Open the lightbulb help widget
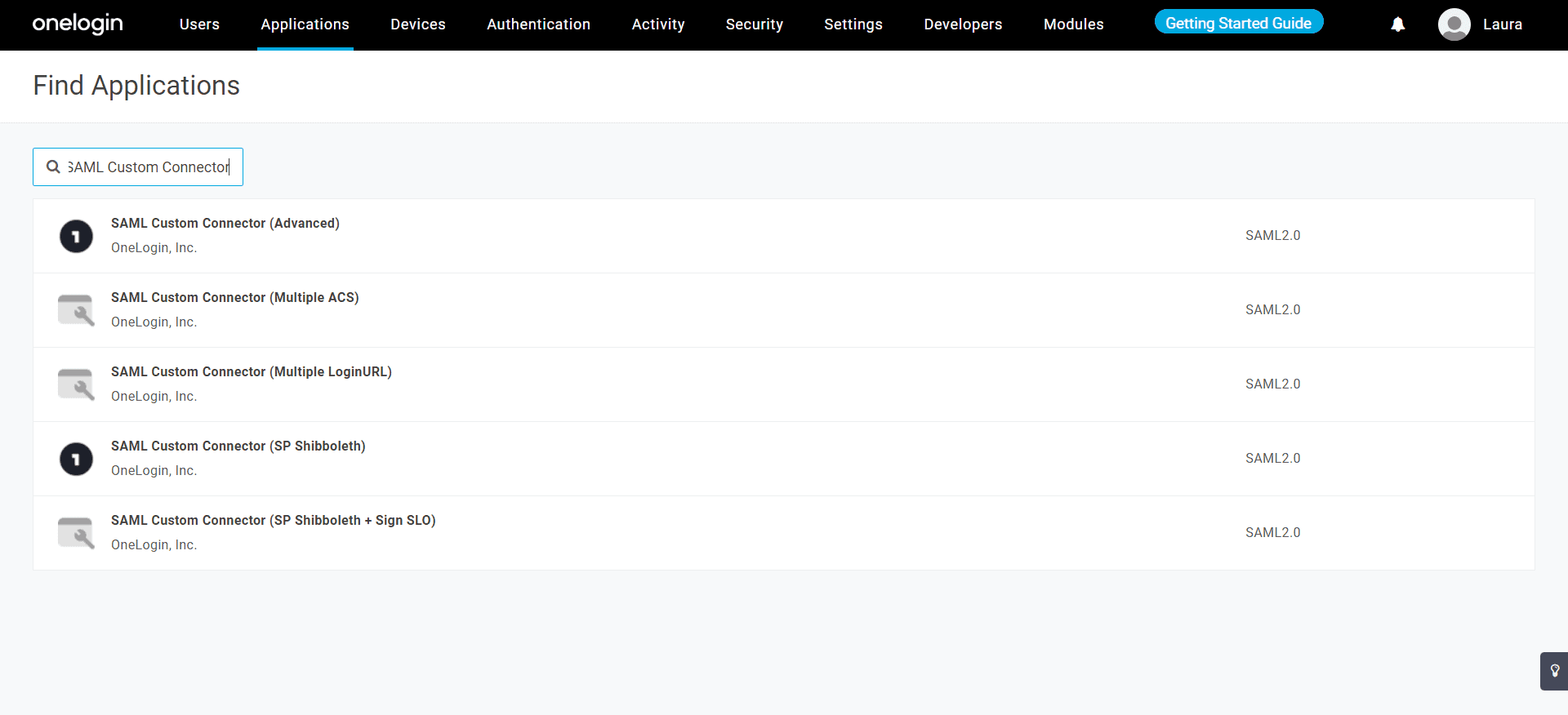Screen dimensions: 1568x715 point(1554,671)
